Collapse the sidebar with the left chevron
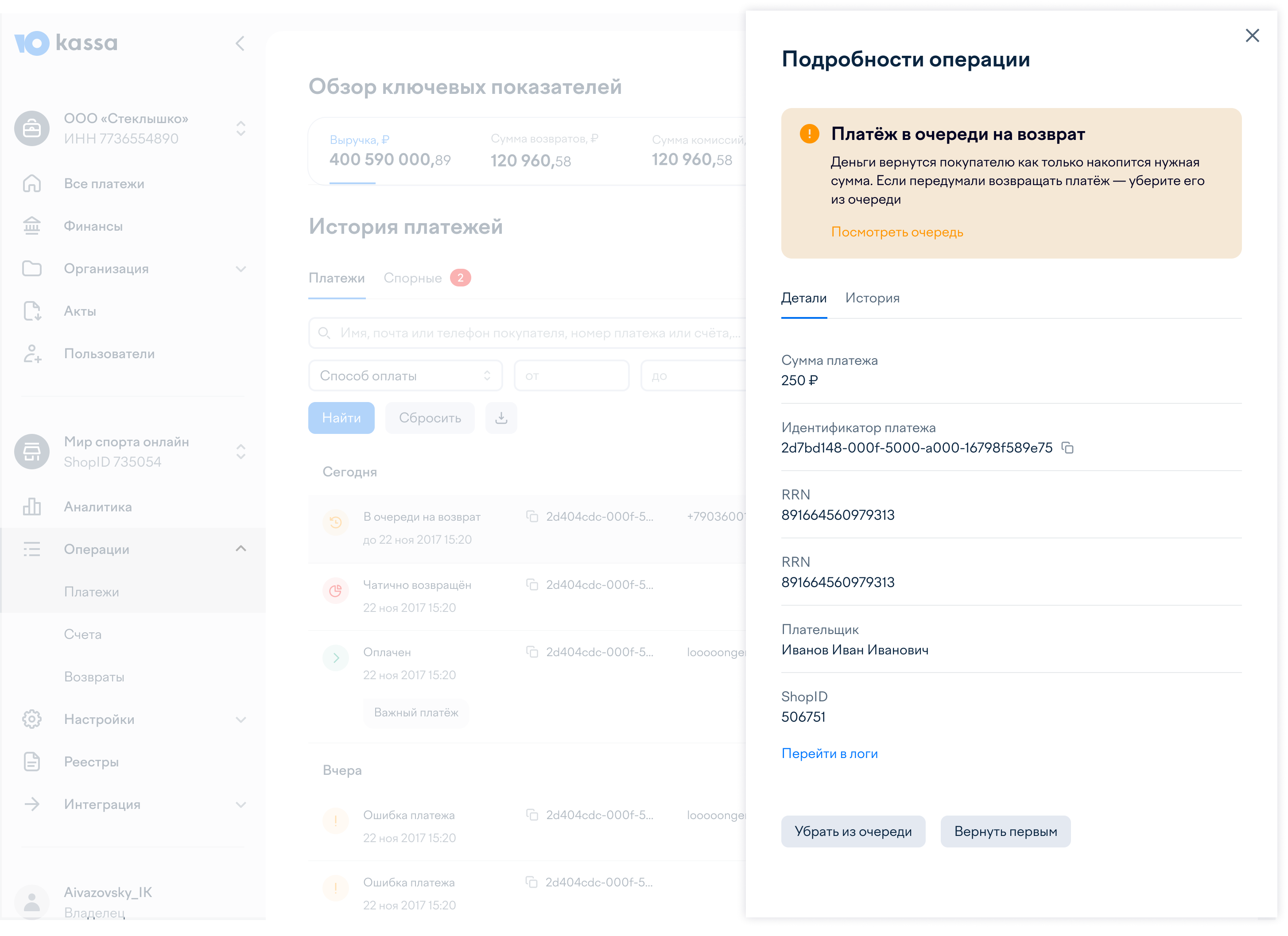 tap(240, 44)
